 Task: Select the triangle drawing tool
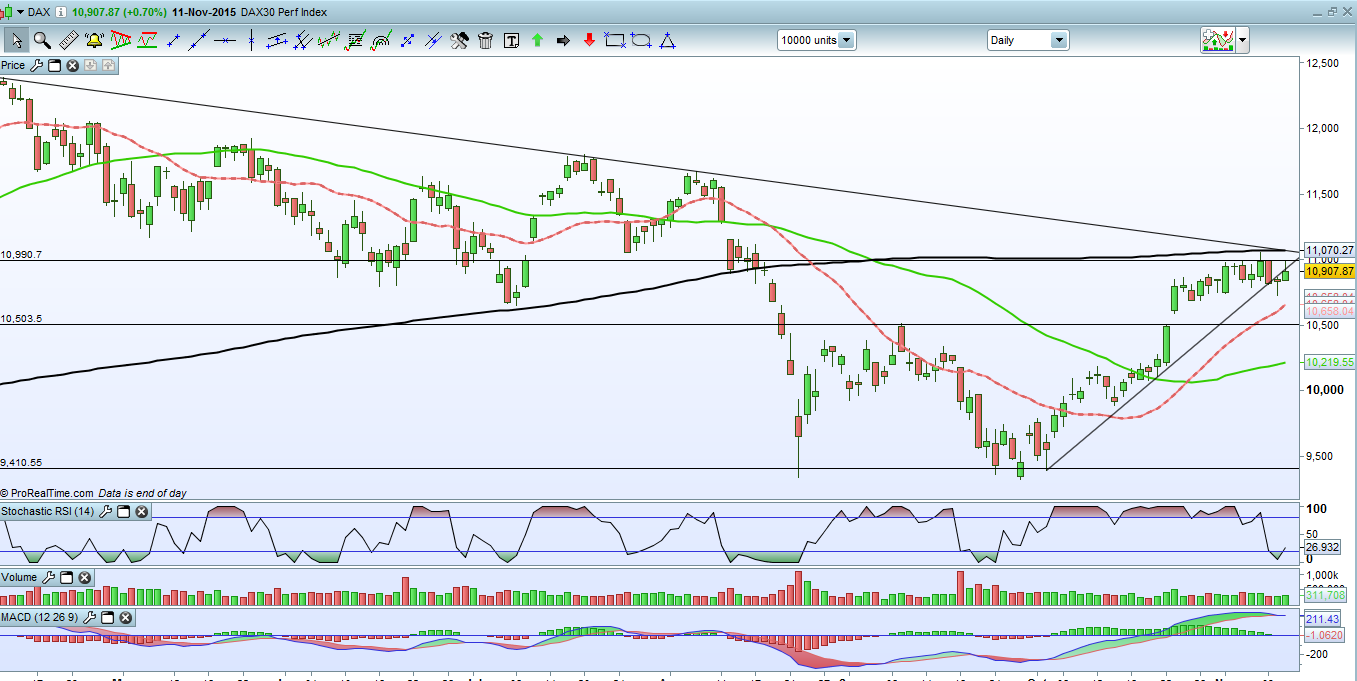pyautogui.click(x=667, y=40)
